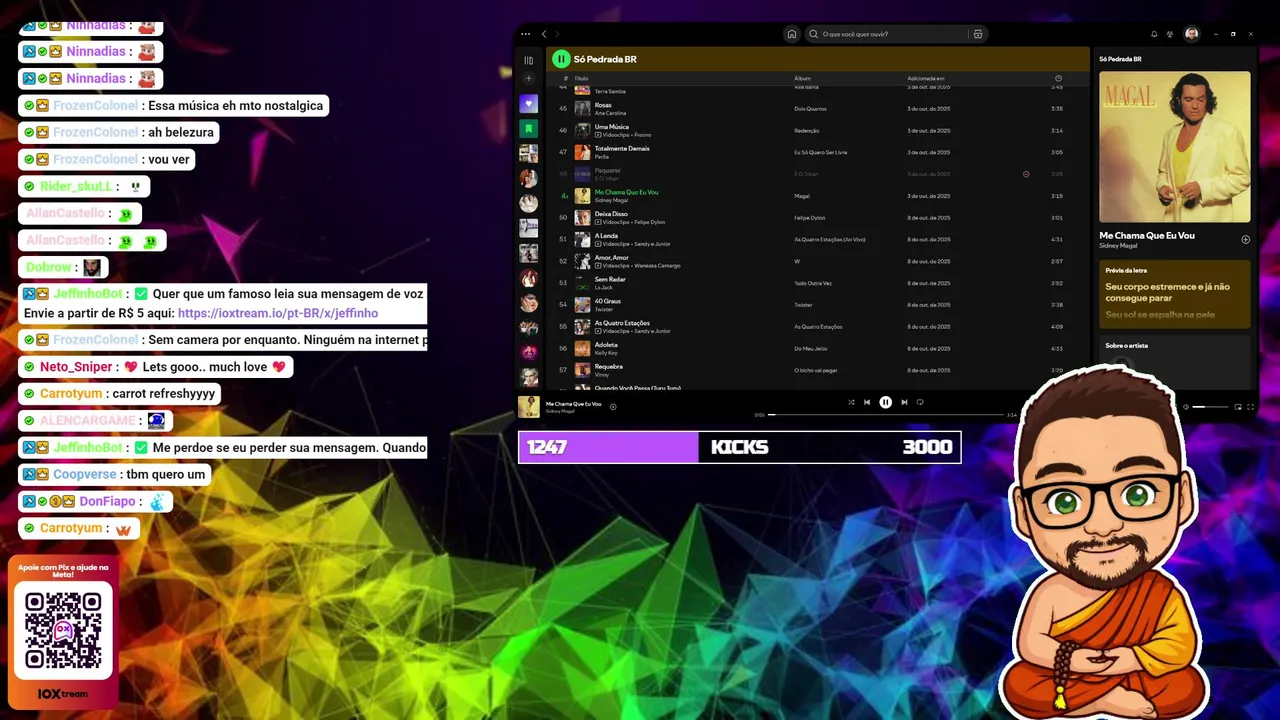Screen dimensions: 1280x720
Task: Skip to next track
Action: (x=904, y=402)
